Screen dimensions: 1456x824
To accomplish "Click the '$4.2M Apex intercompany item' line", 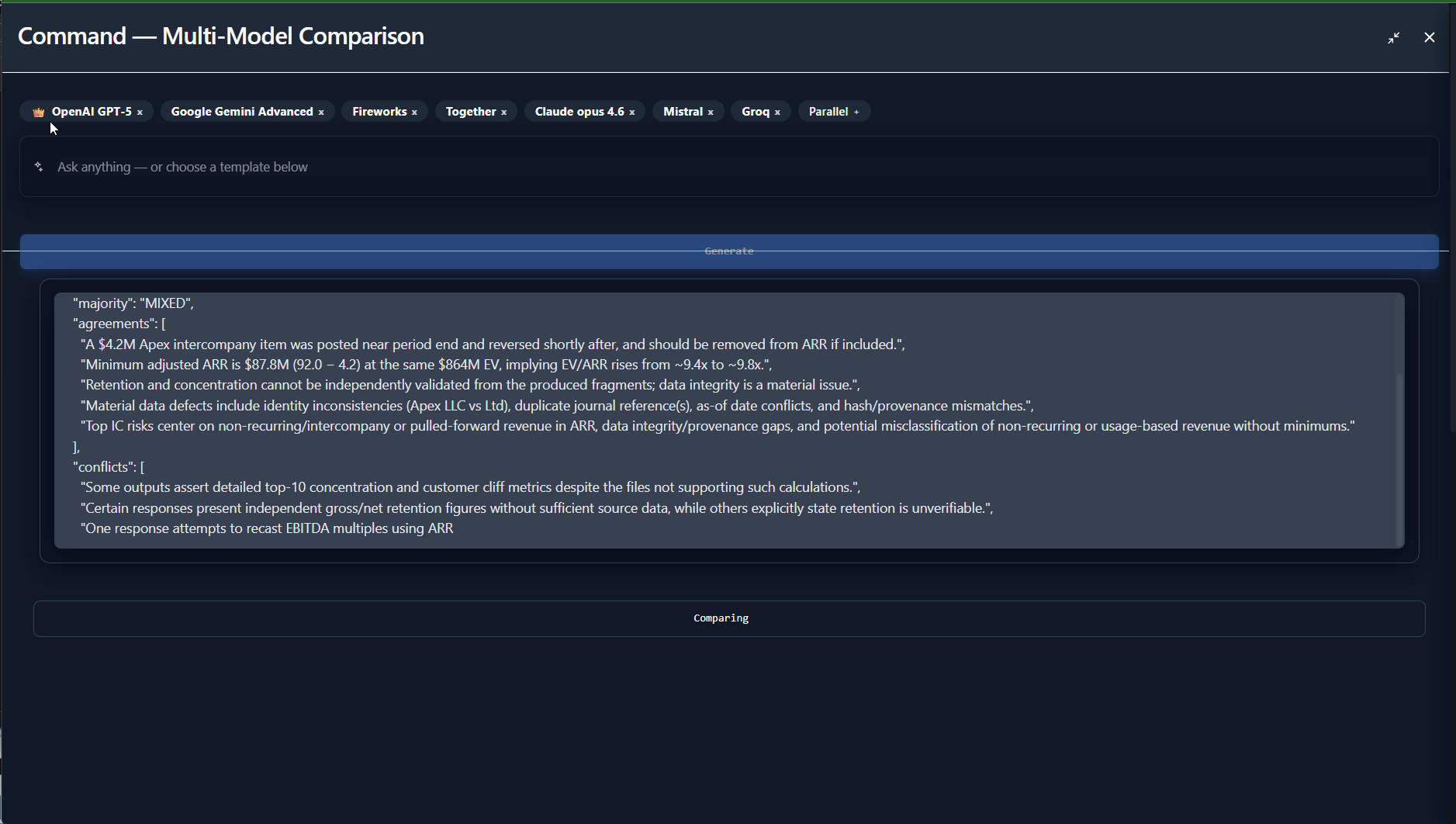I will point(493,344).
